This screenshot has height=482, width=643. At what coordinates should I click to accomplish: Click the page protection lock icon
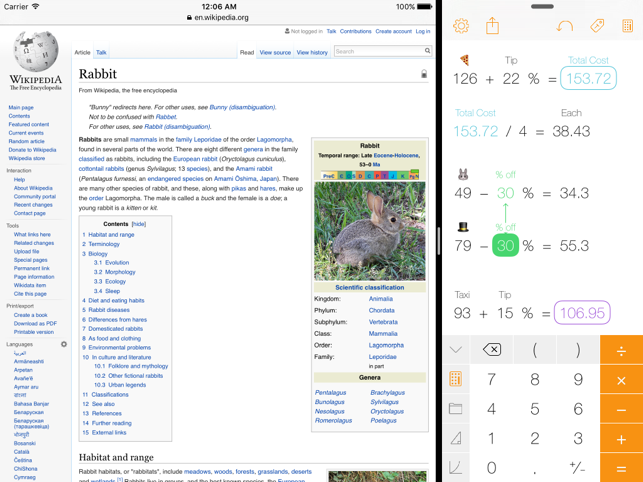[x=424, y=74]
